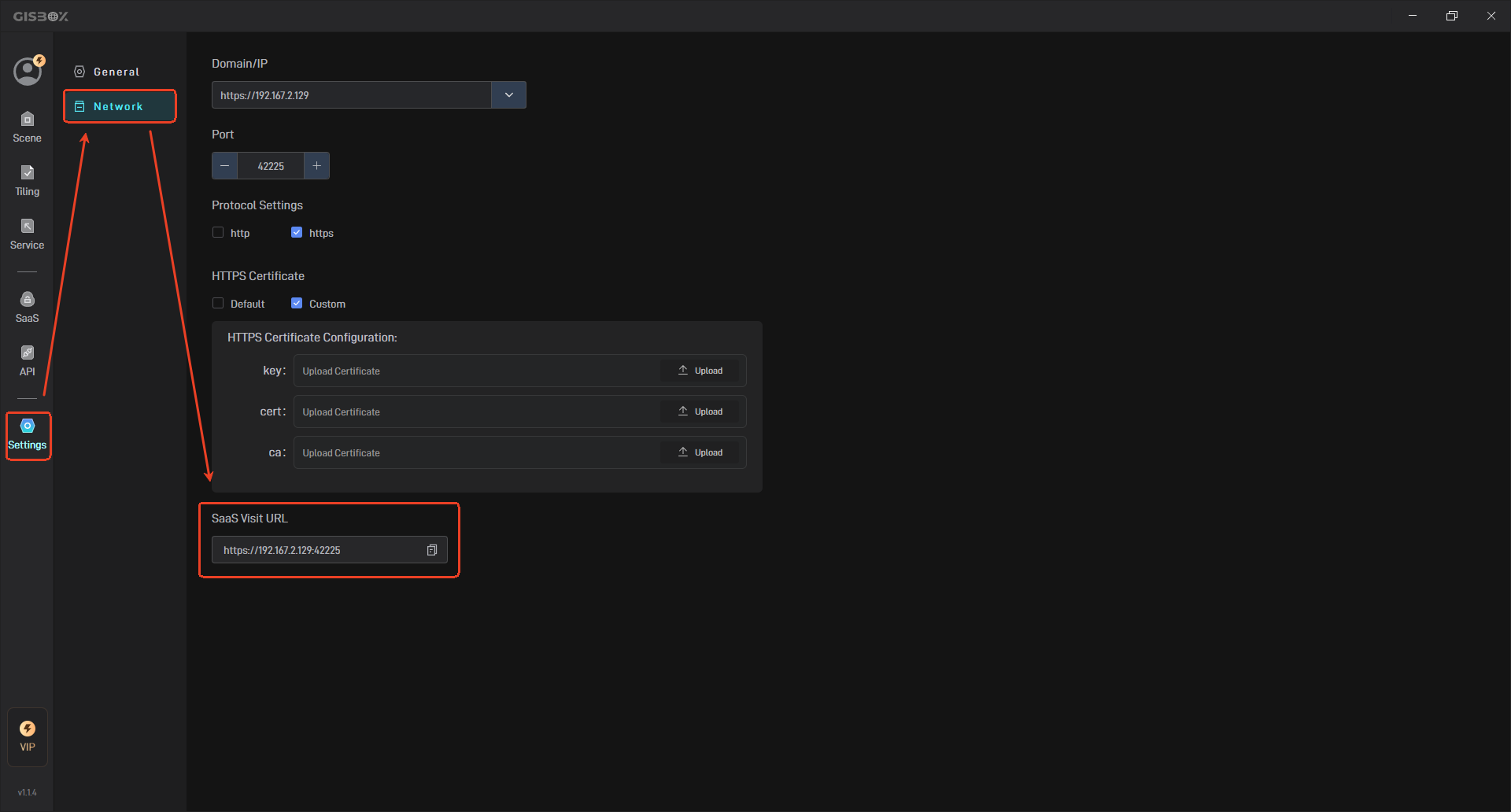Open the SaaS panel
Screen dimensions: 1511x812
click(27, 306)
